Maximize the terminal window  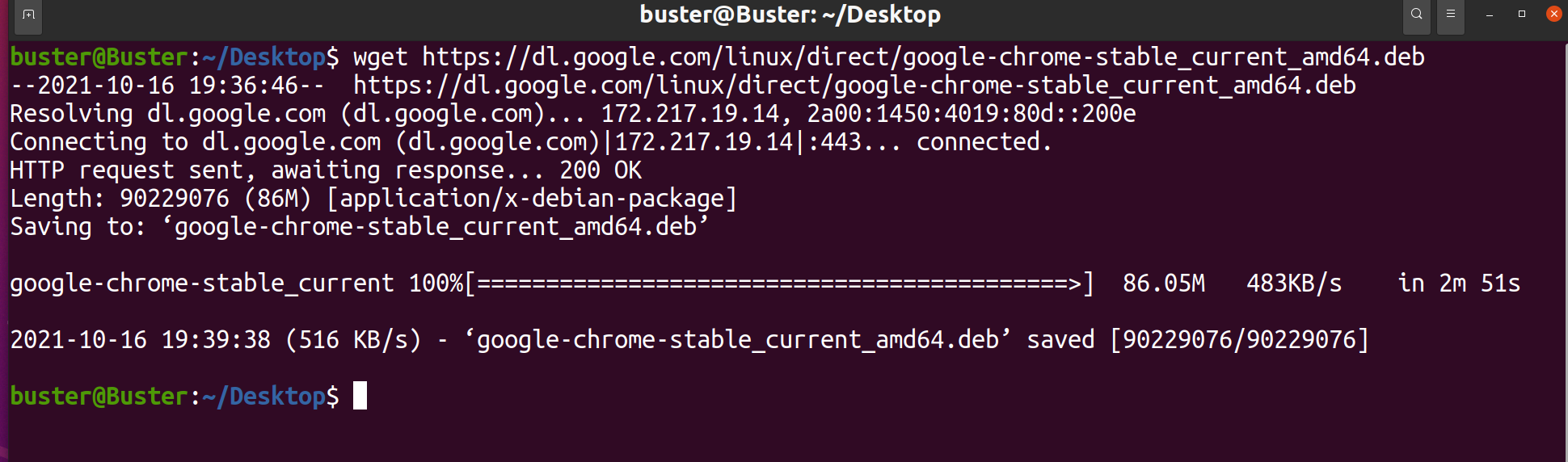point(1522,14)
